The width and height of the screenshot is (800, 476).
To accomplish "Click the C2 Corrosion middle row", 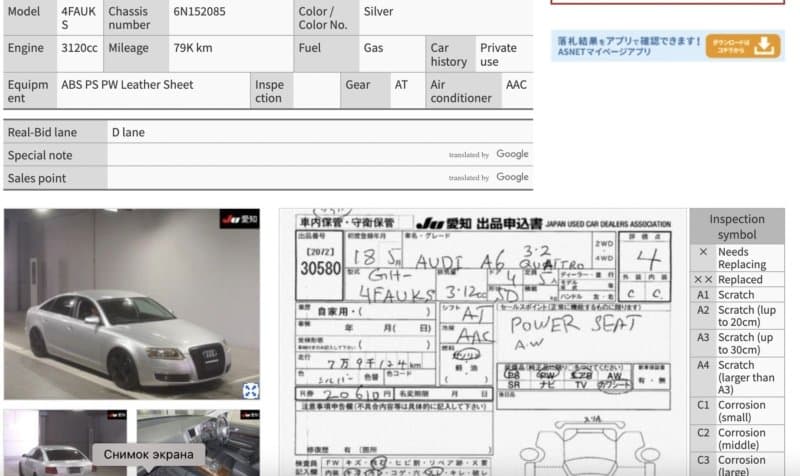I will point(737,438).
